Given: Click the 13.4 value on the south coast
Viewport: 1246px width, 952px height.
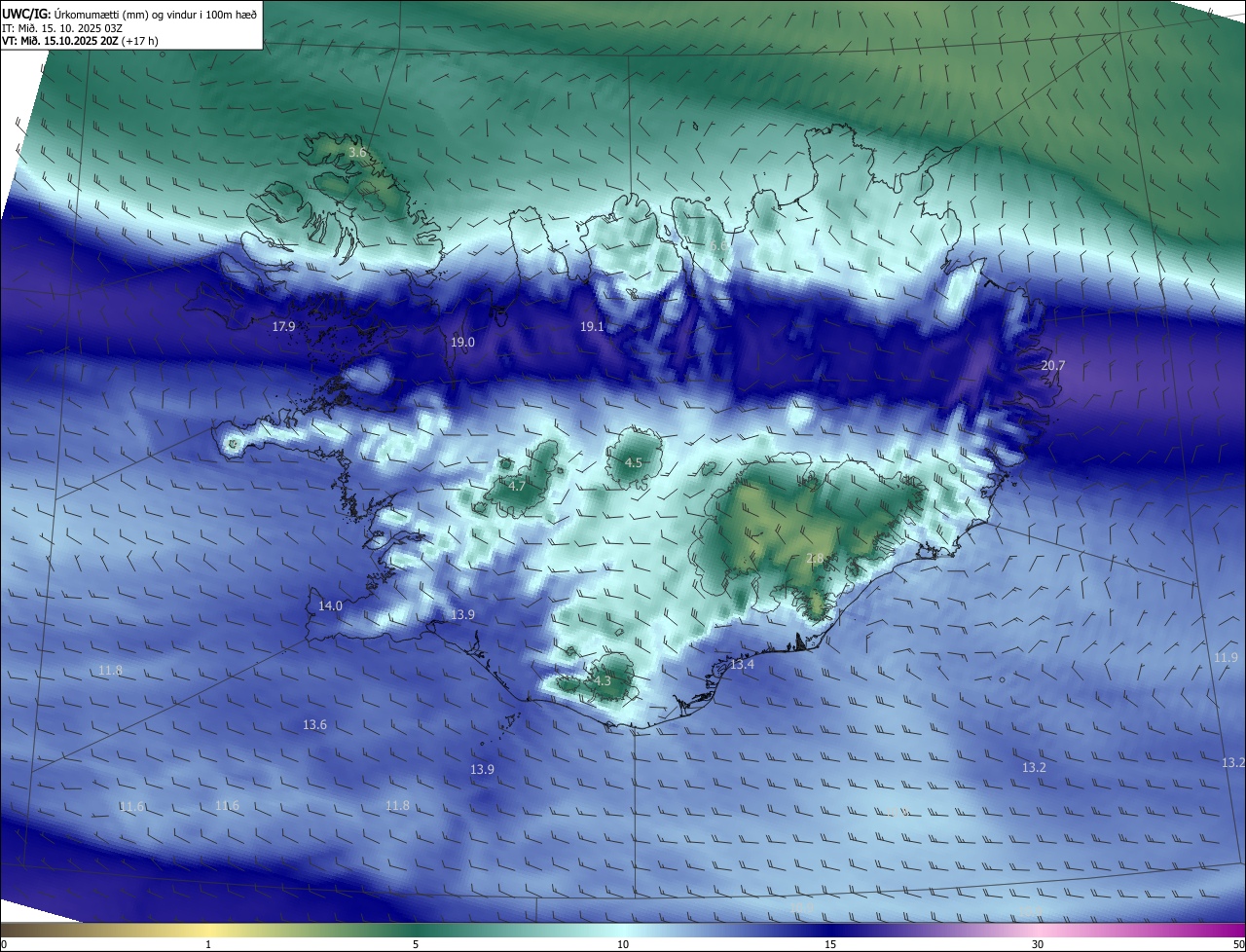Looking at the screenshot, I should [x=742, y=665].
